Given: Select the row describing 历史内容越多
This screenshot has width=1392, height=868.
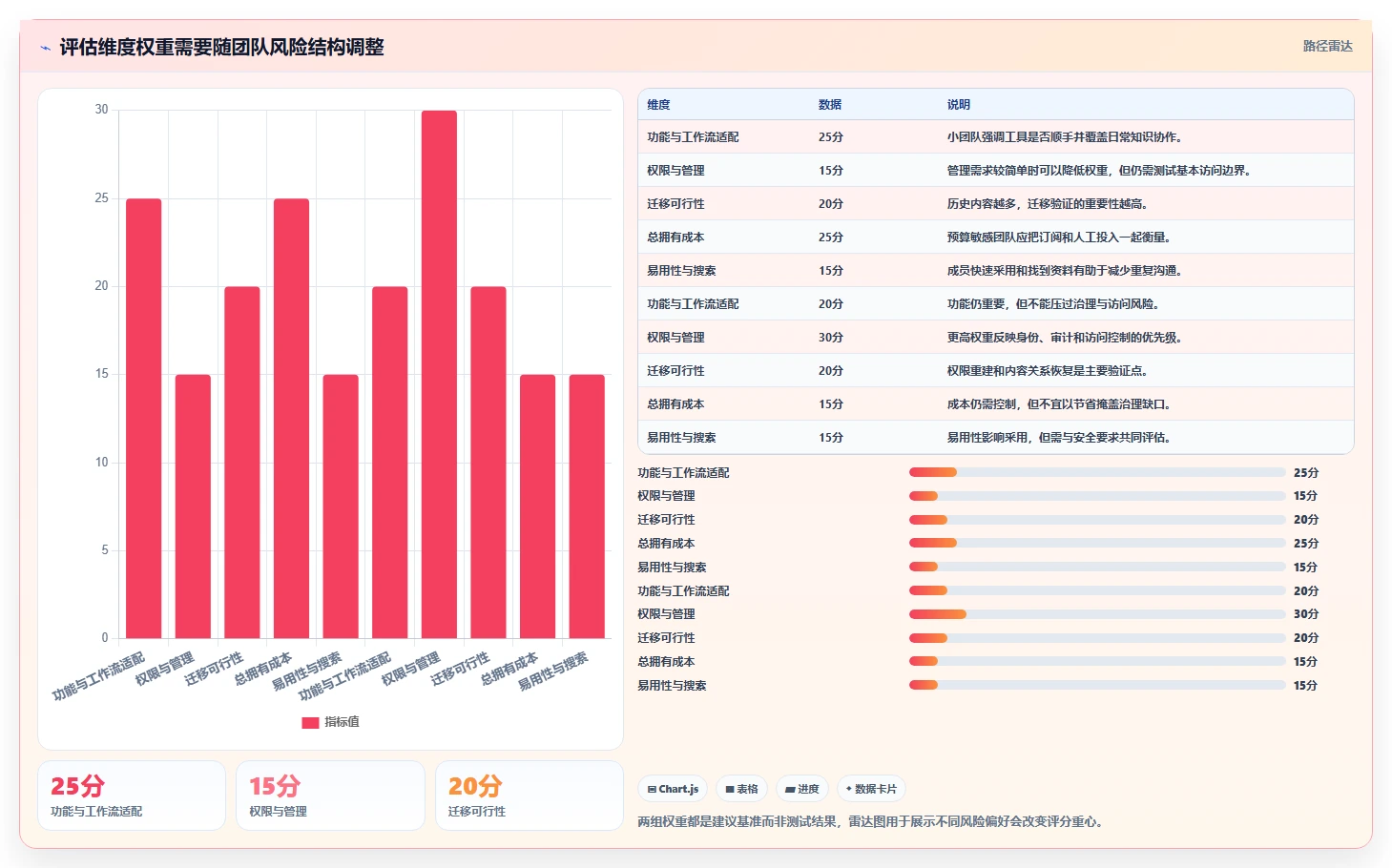Looking at the screenshot, I should point(996,204).
